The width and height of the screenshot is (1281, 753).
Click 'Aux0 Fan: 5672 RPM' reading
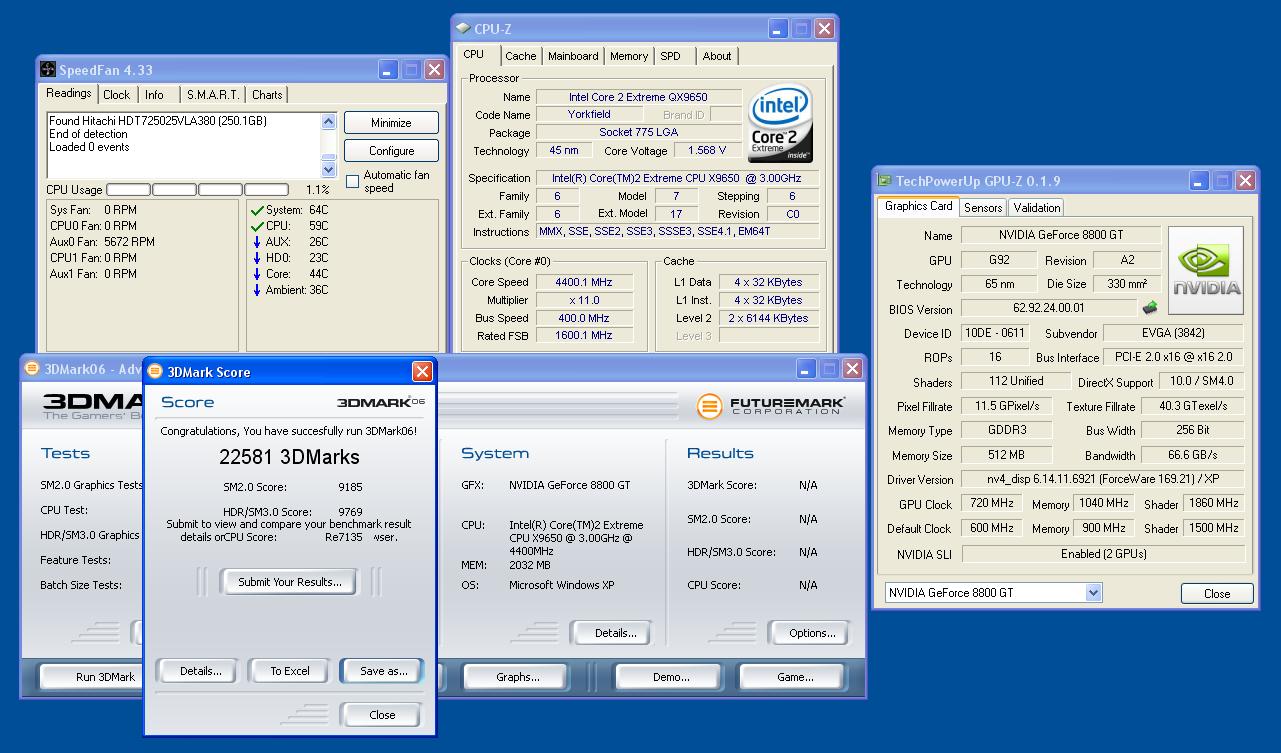coord(102,242)
